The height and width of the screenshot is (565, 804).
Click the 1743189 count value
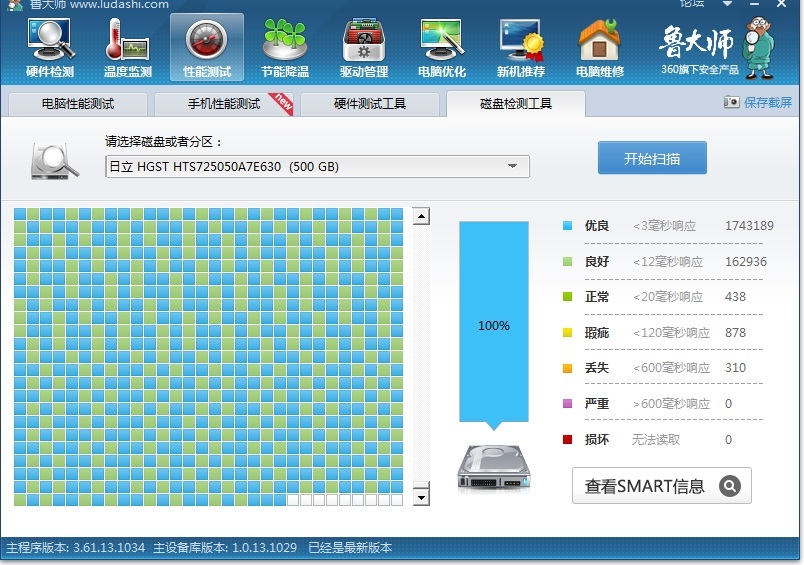point(749,226)
